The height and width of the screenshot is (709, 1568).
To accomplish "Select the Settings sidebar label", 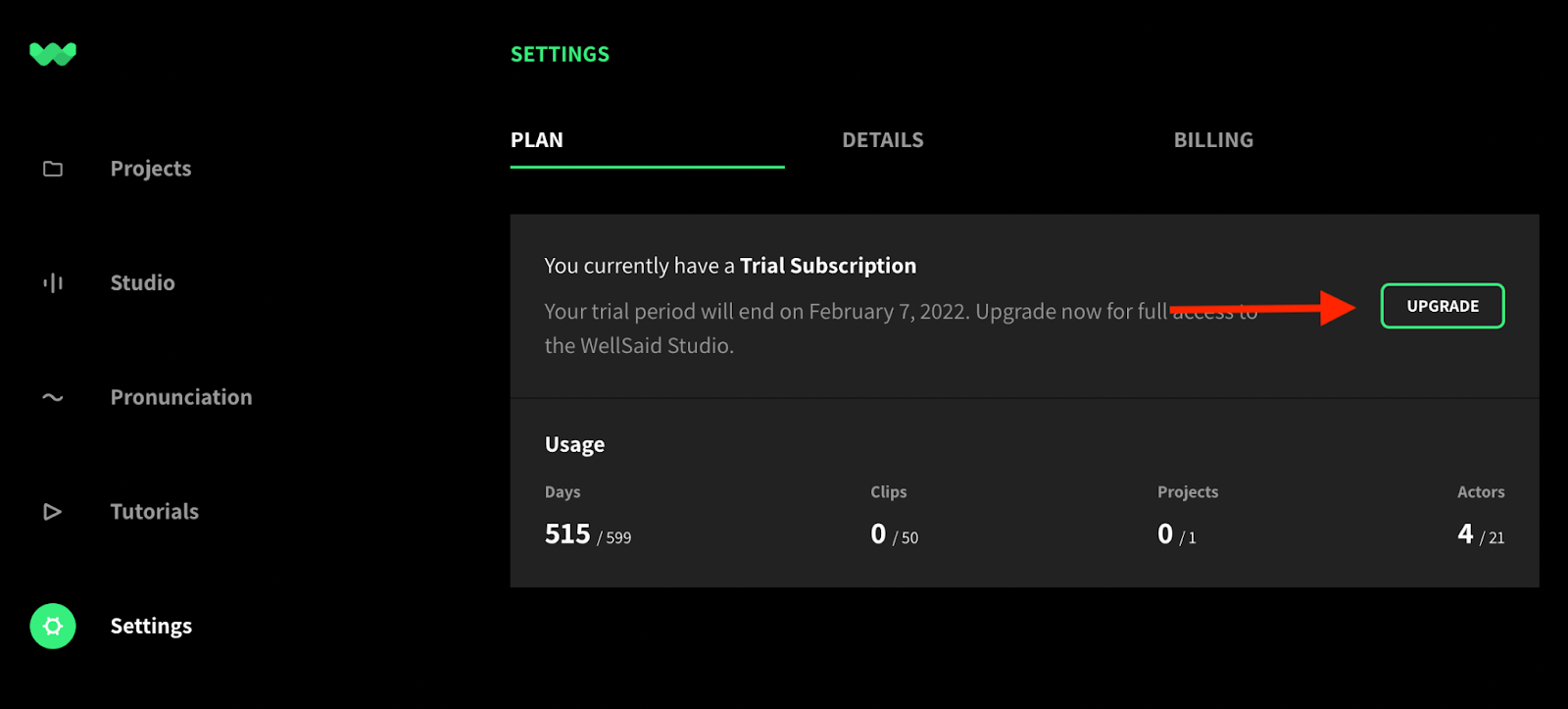I will tap(151, 626).
